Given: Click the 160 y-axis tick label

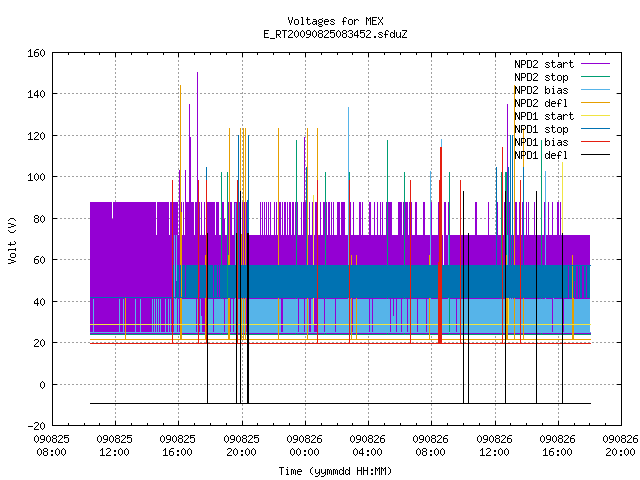Looking at the screenshot, I should tap(36, 53).
